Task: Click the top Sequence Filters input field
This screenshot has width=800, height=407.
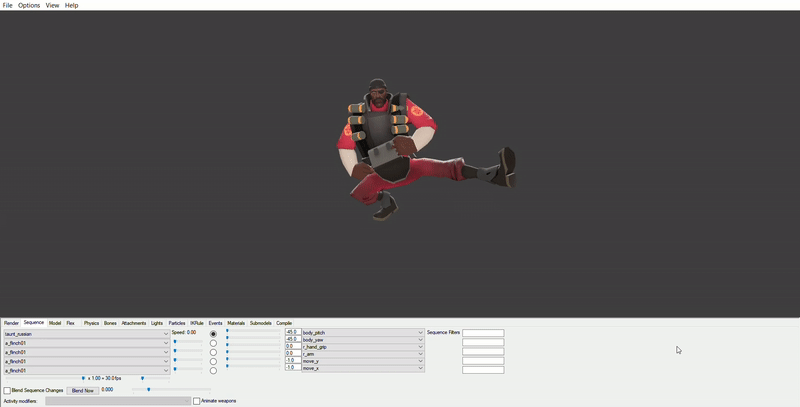Action: pyautogui.click(x=483, y=333)
